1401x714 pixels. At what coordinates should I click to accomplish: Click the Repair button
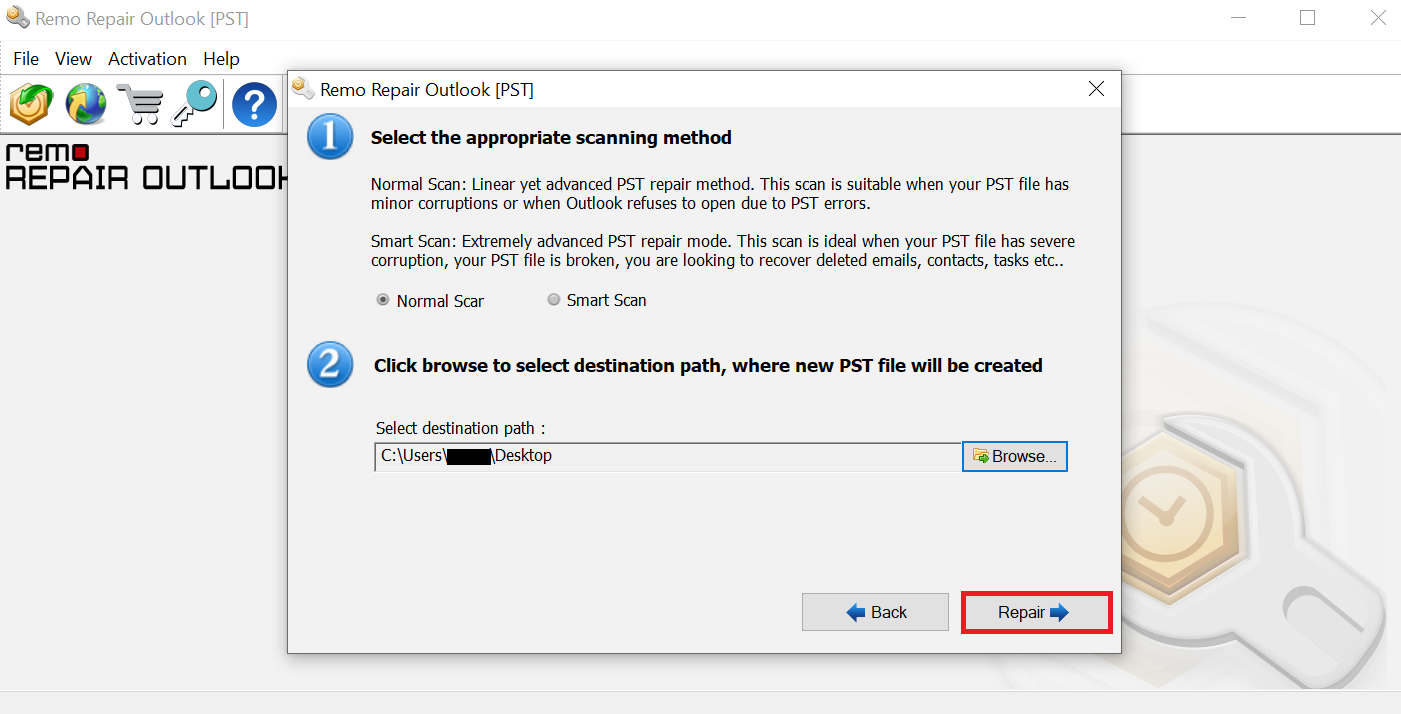pos(1035,612)
